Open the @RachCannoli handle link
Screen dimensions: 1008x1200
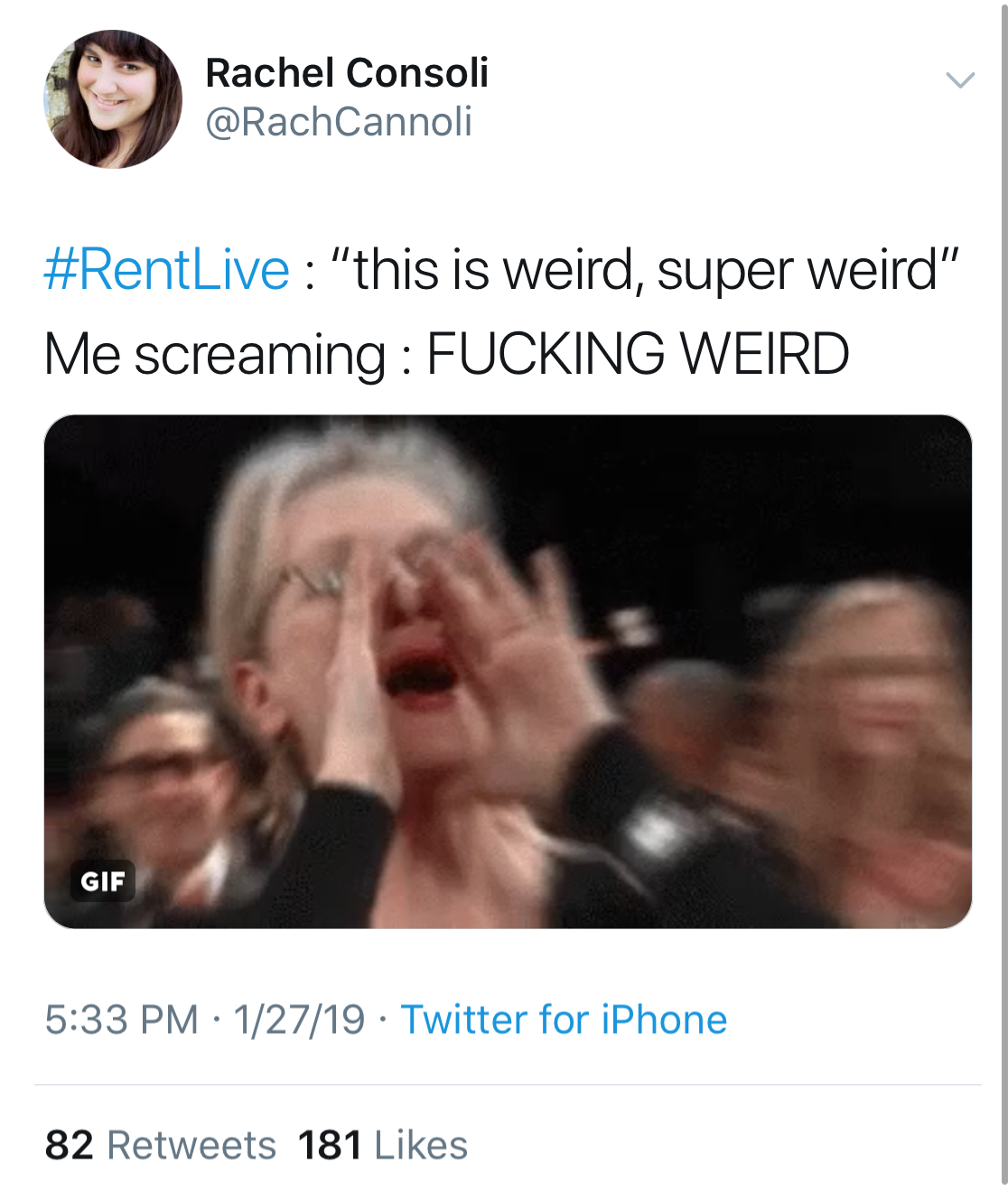tap(339, 122)
